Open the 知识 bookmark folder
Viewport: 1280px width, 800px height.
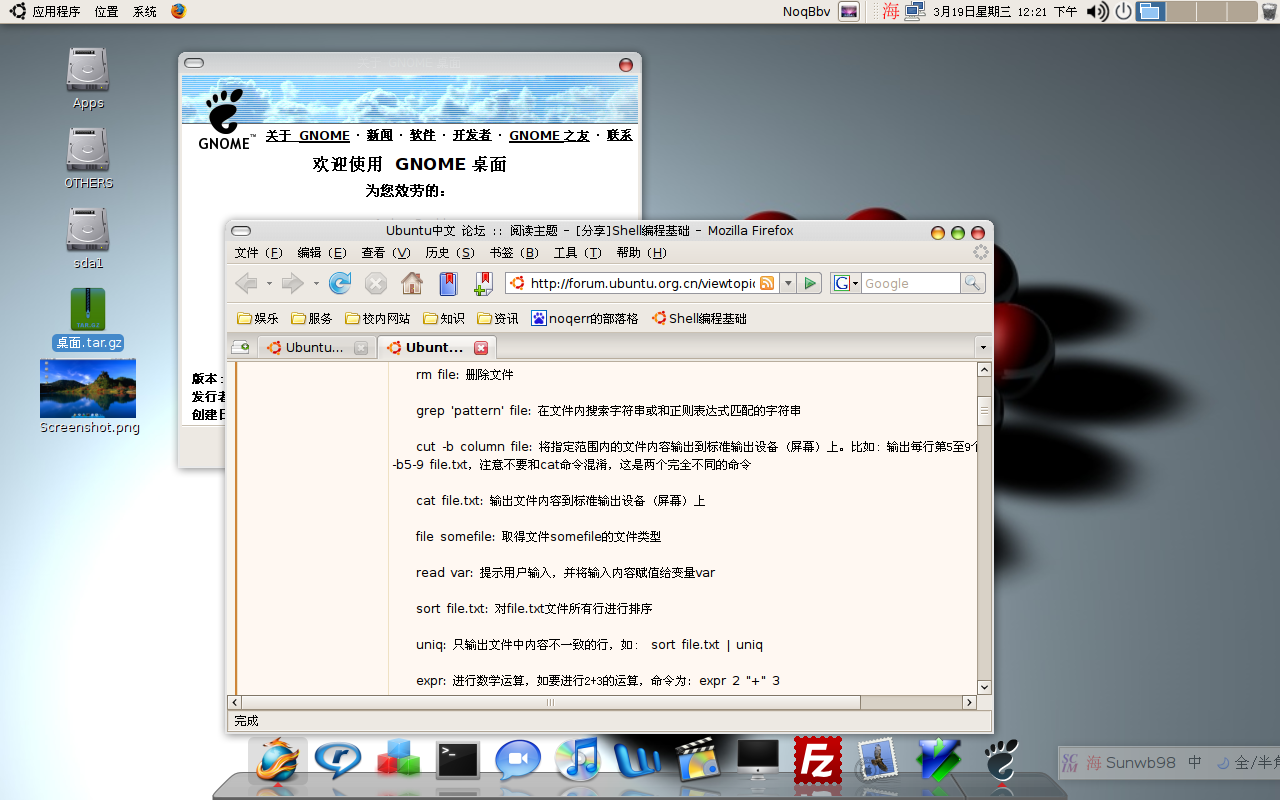pos(443,318)
